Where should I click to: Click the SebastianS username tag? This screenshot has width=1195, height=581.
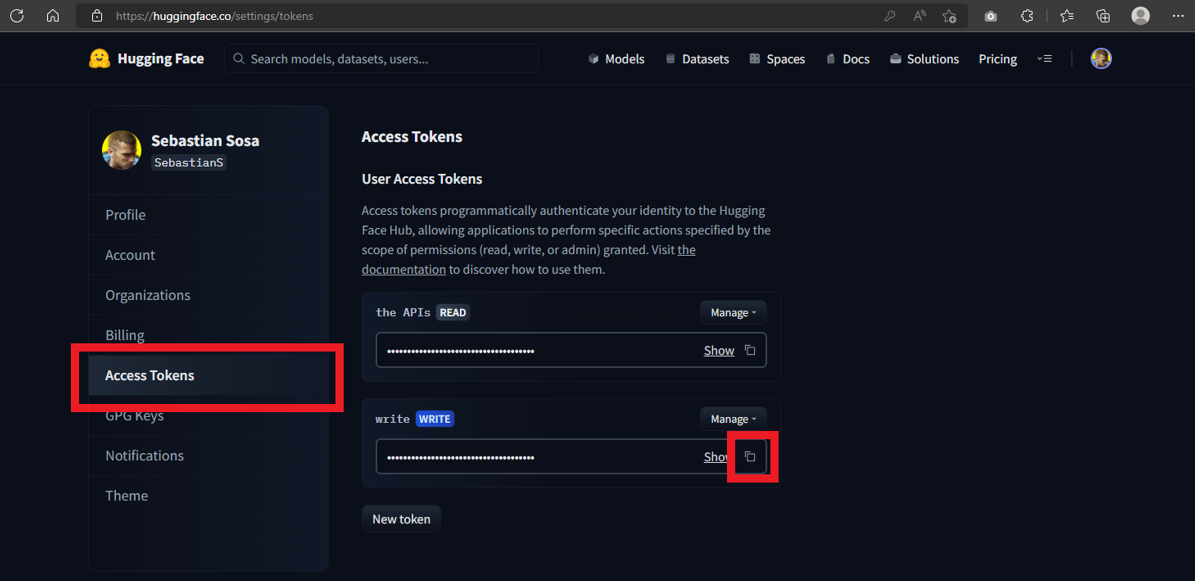(x=189, y=162)
